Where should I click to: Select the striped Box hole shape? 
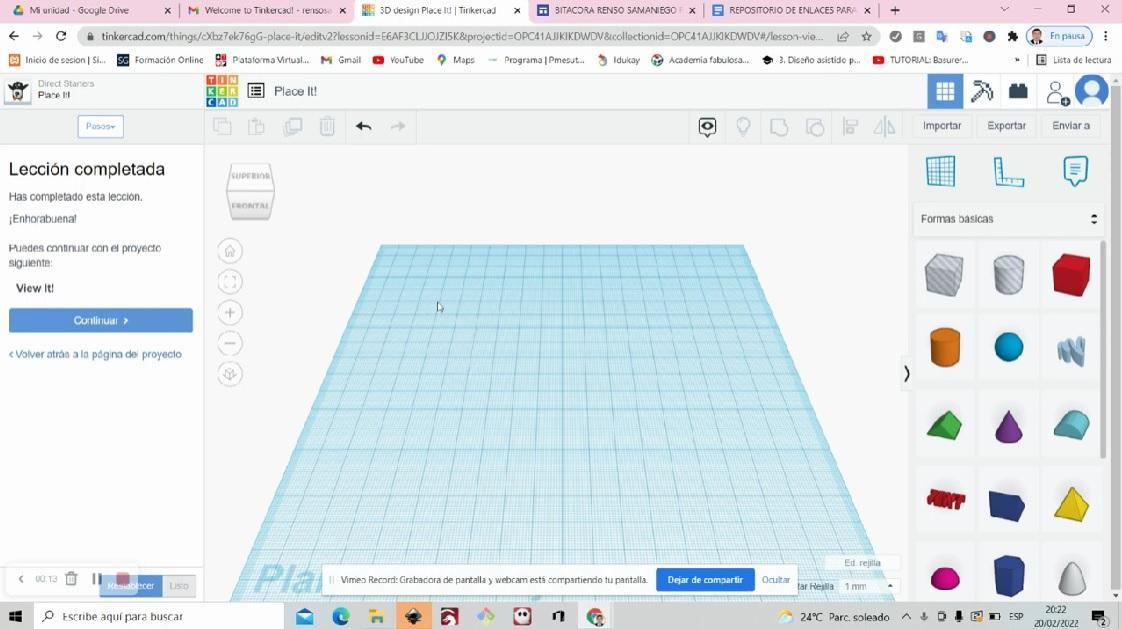pyautogui.click(x=944, y=275)
